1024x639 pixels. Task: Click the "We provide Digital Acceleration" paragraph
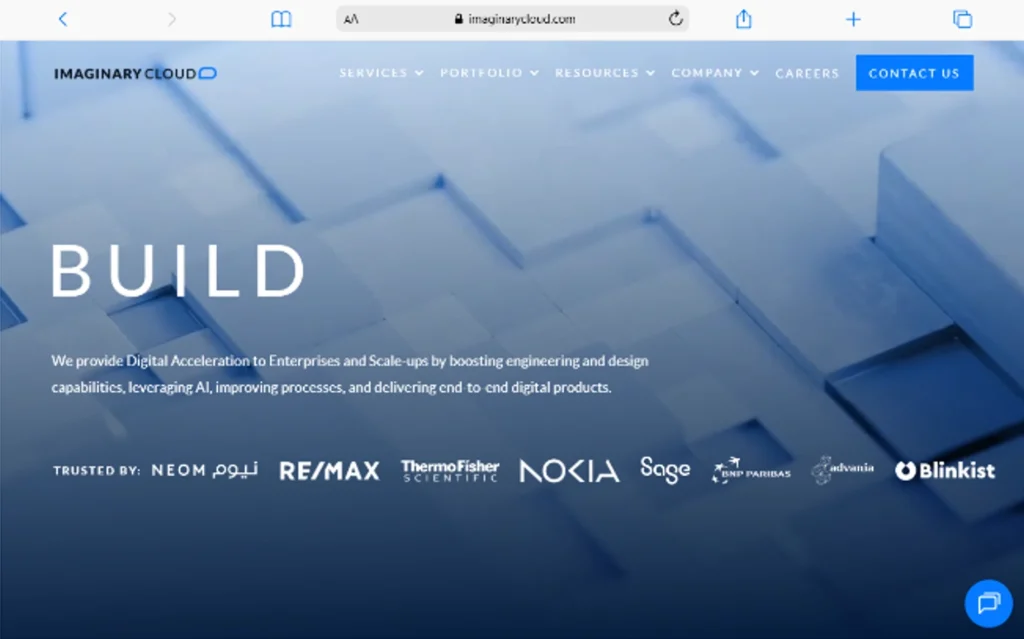click(x=350, y=374)
